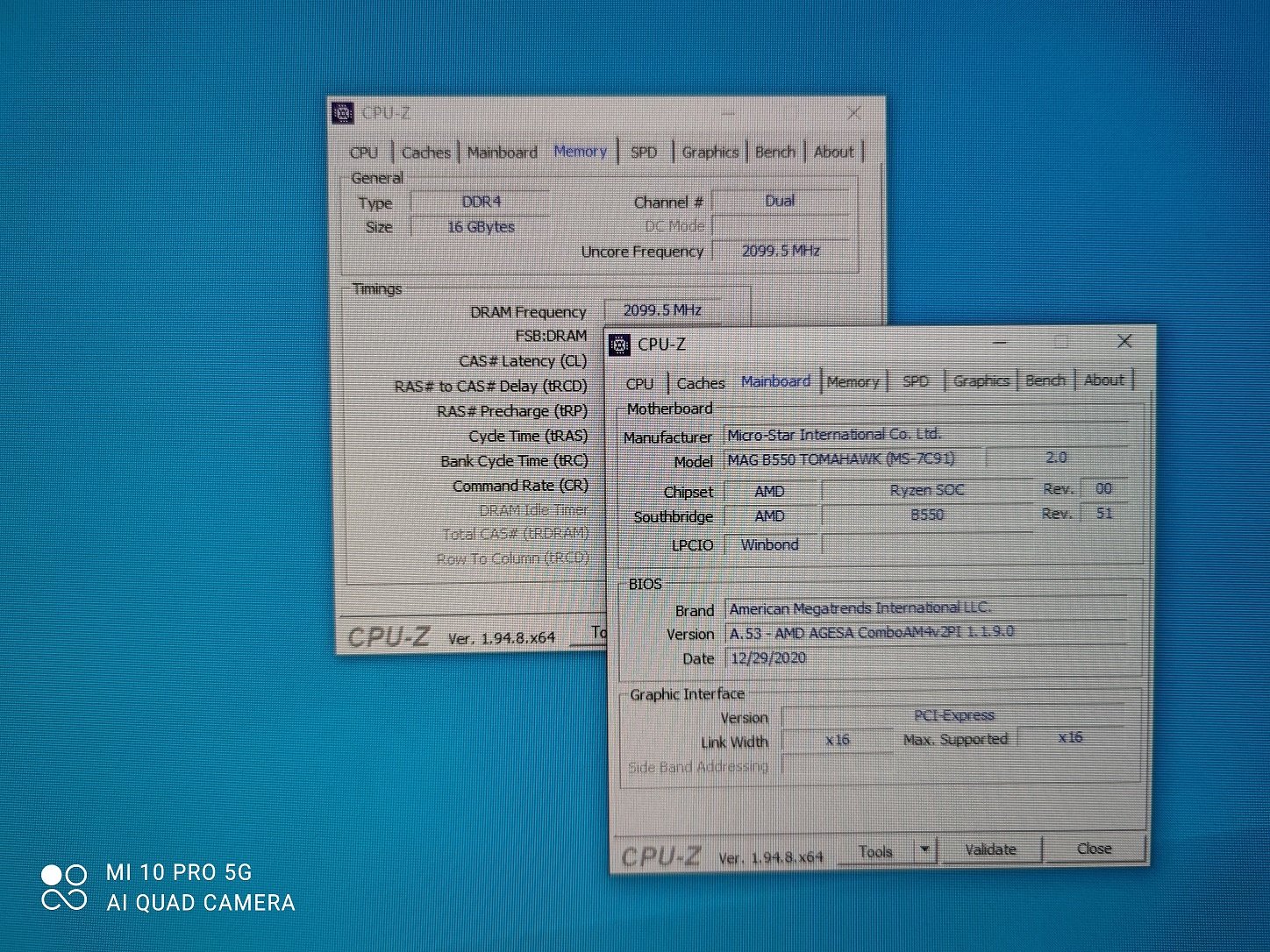Viewport: 1270px width, 952px height.
Task: Open About tab in background Memory window
Action: click(x=833, y=152)
